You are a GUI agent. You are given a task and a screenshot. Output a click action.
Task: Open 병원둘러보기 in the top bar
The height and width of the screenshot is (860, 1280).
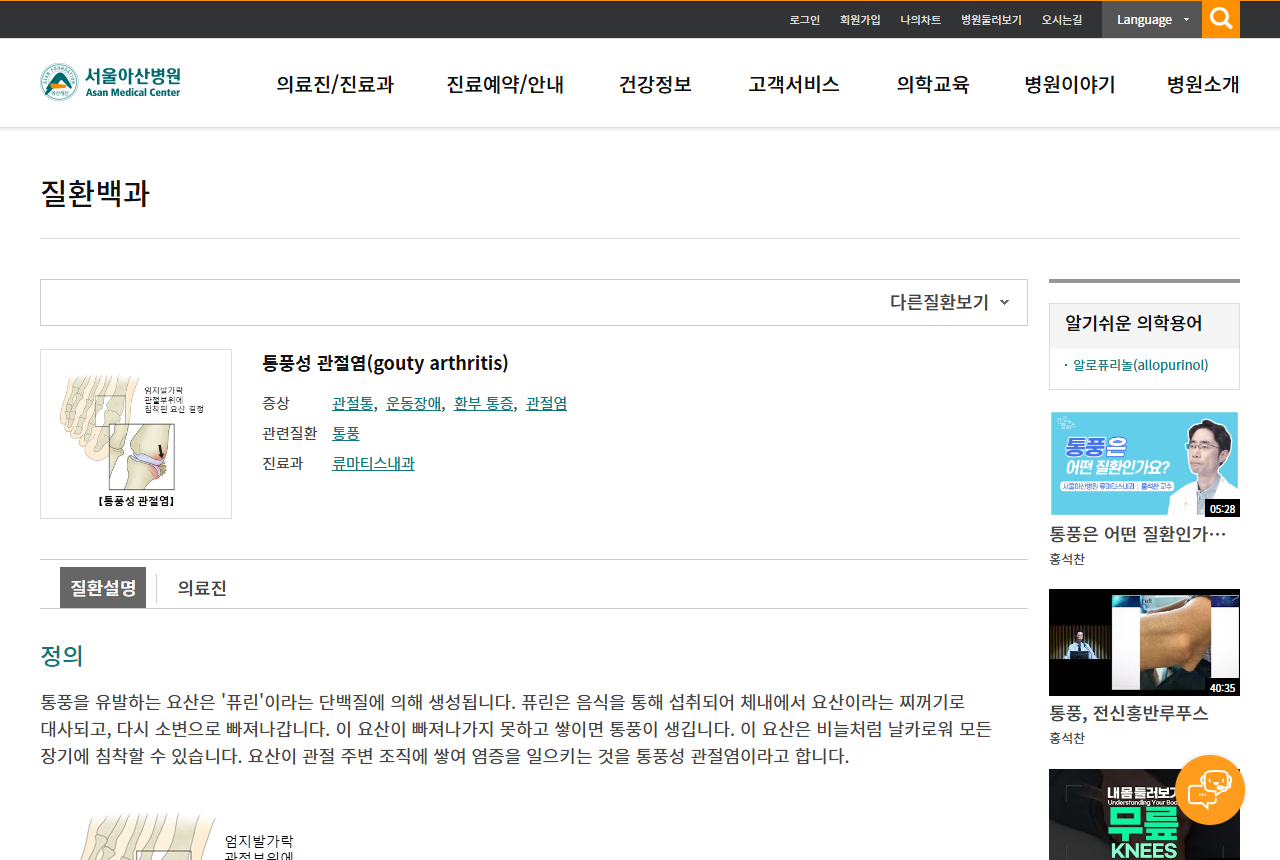[x=991, y=20]
